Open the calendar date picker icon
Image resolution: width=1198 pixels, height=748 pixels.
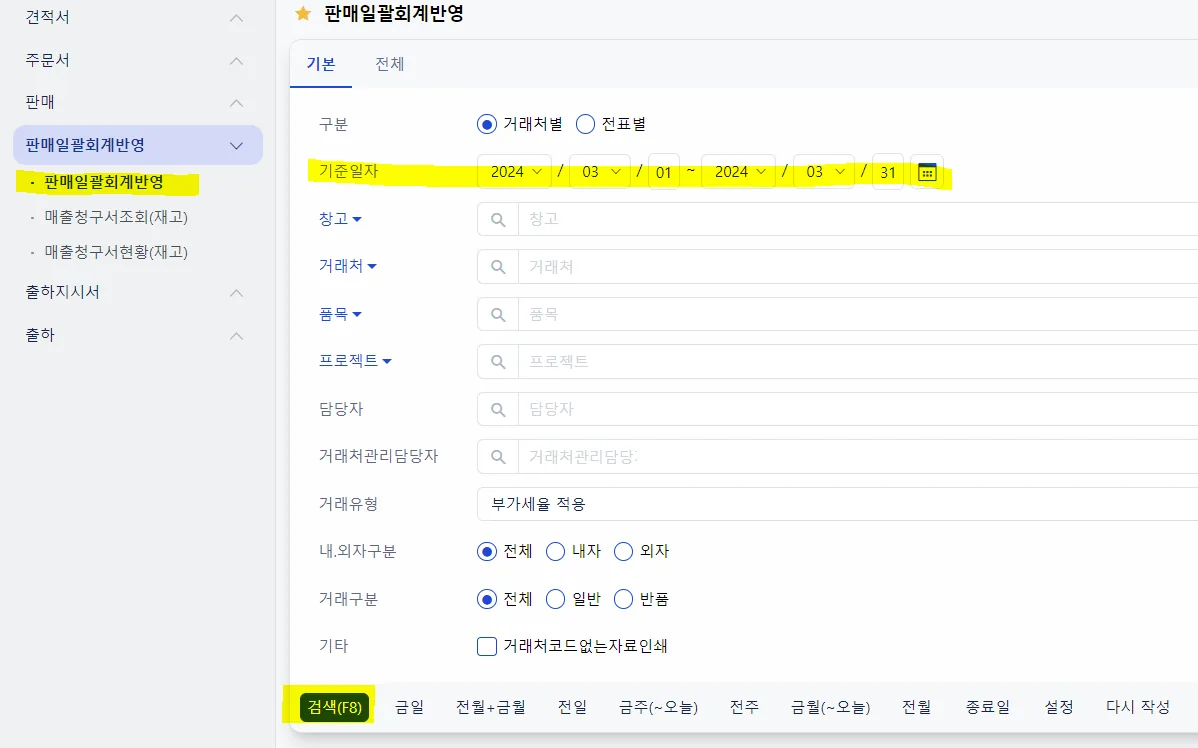927,172
